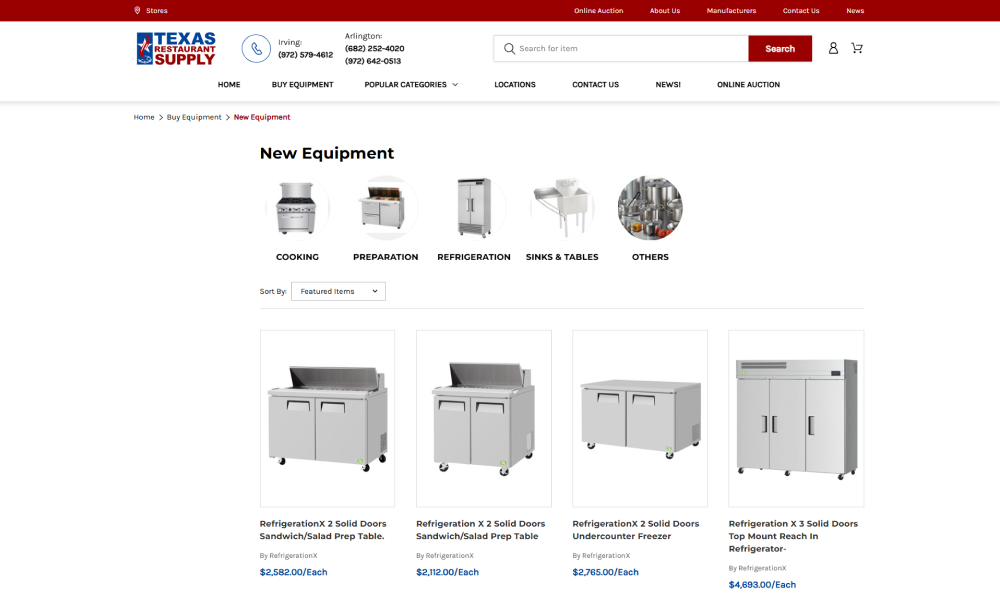Expand the POPULAR CATEGORIES dropdown
The image size is (1000, 600).
(410, 85)
